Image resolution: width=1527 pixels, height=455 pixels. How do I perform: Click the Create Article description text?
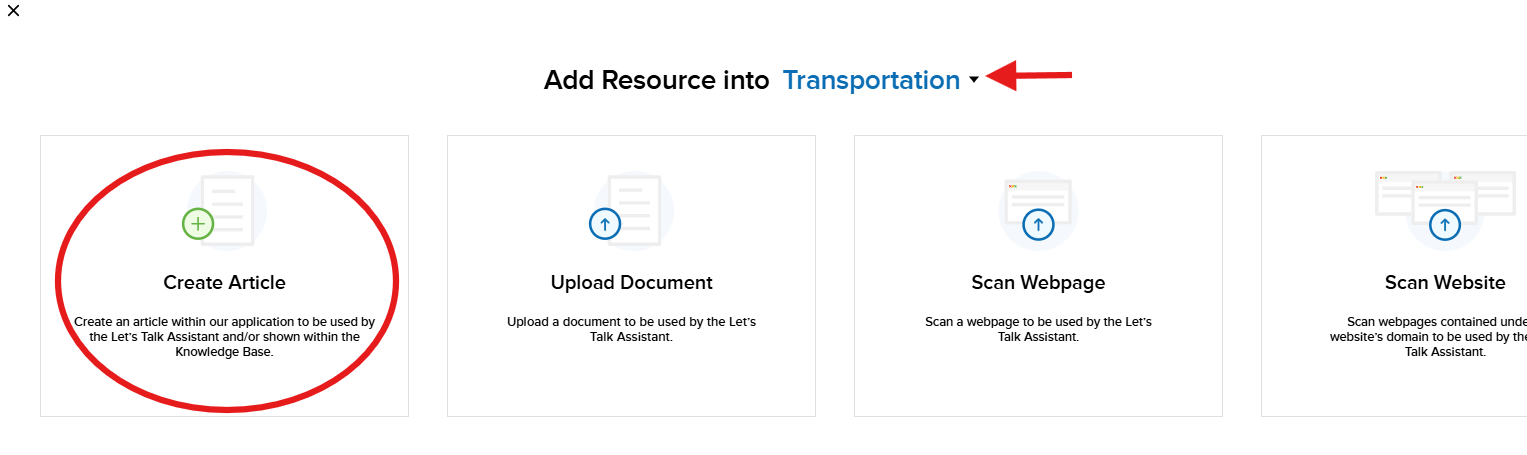[x=224, y=337]
